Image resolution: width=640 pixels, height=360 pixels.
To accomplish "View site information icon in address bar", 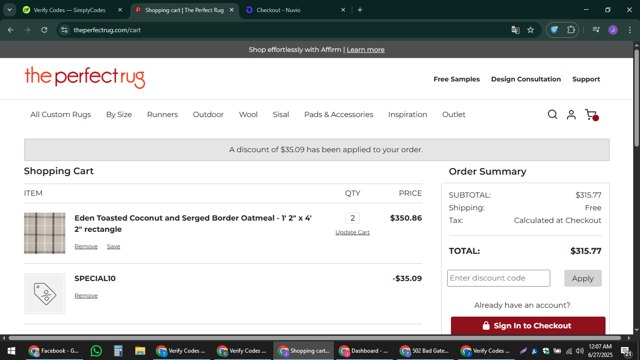I will click(64, 30).
